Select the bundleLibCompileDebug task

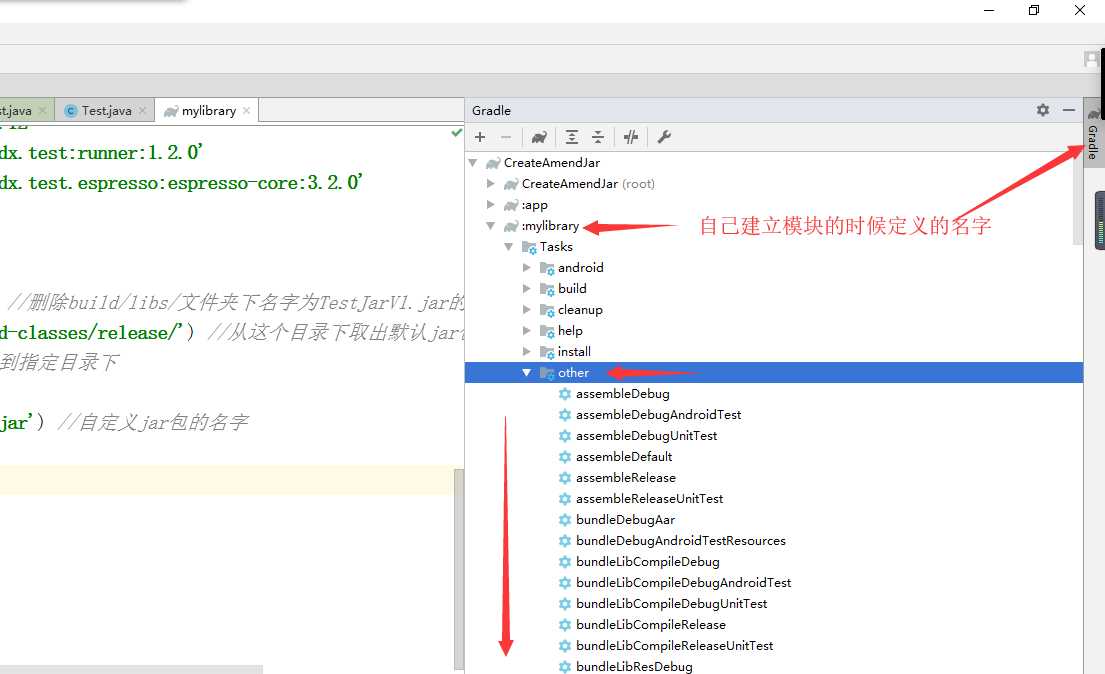pos(648,562)
